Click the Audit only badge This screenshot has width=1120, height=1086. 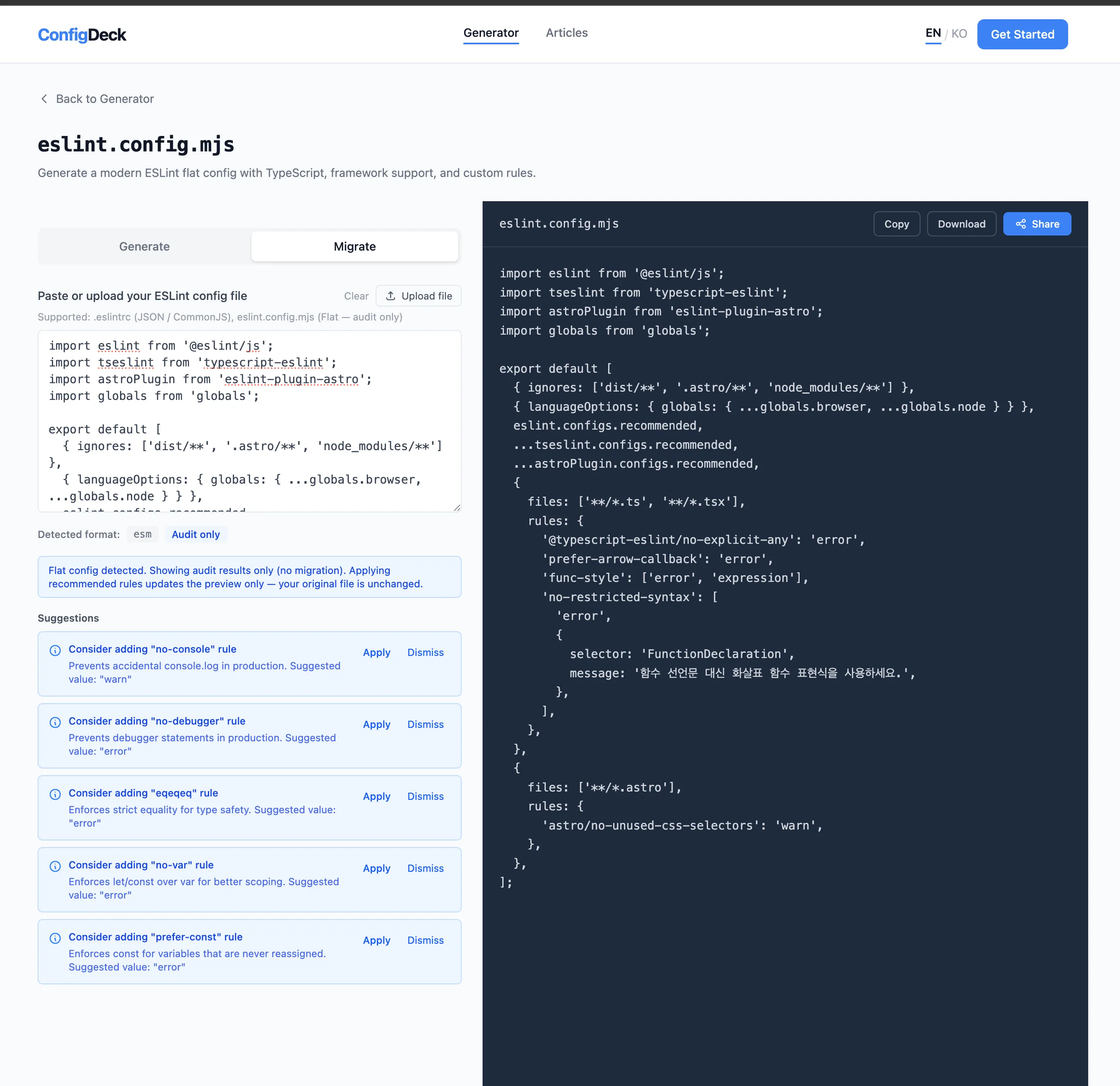(196, 535)
